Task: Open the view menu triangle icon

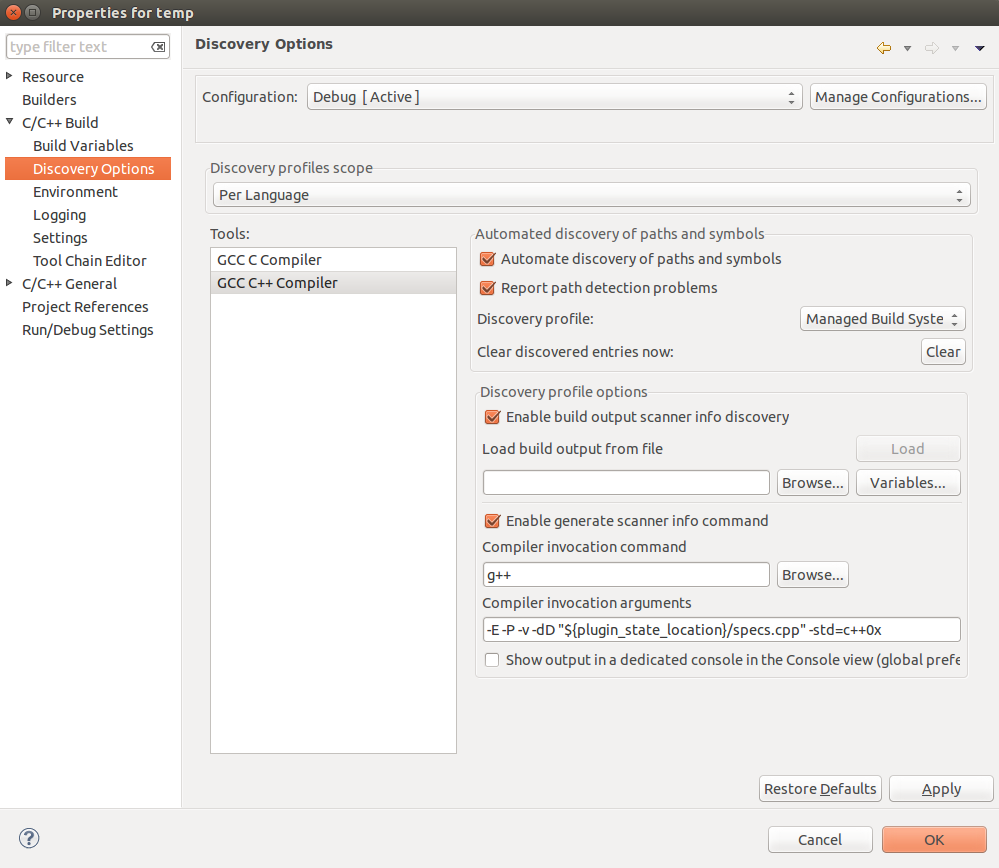Action: [980, 48]
